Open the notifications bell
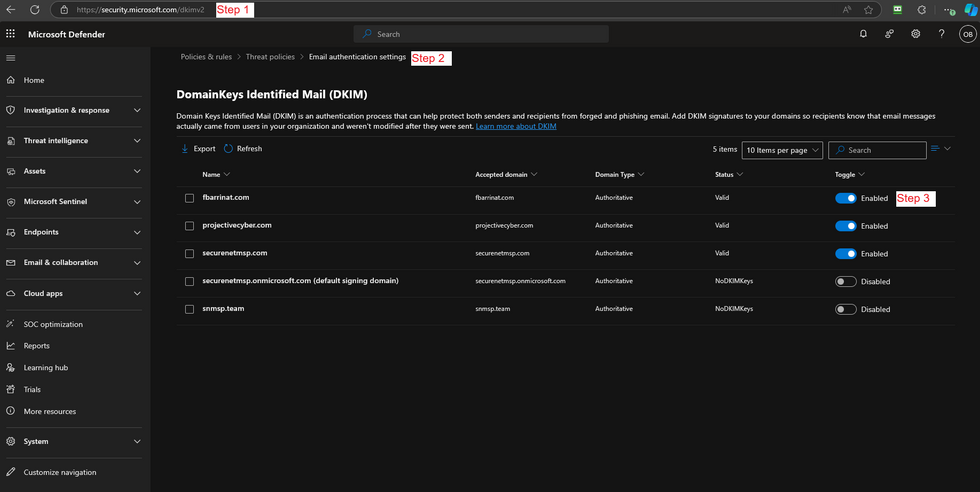 pyautogui.click(x=863, y=34)
